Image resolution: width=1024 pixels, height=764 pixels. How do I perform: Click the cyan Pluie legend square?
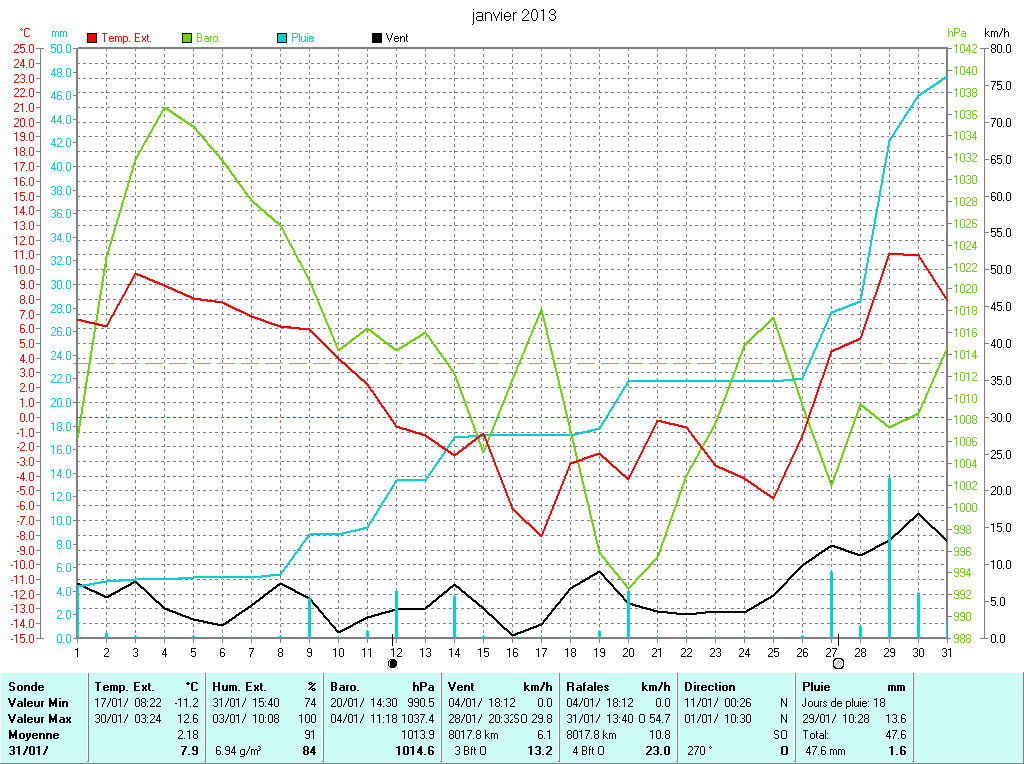[282, 38]
